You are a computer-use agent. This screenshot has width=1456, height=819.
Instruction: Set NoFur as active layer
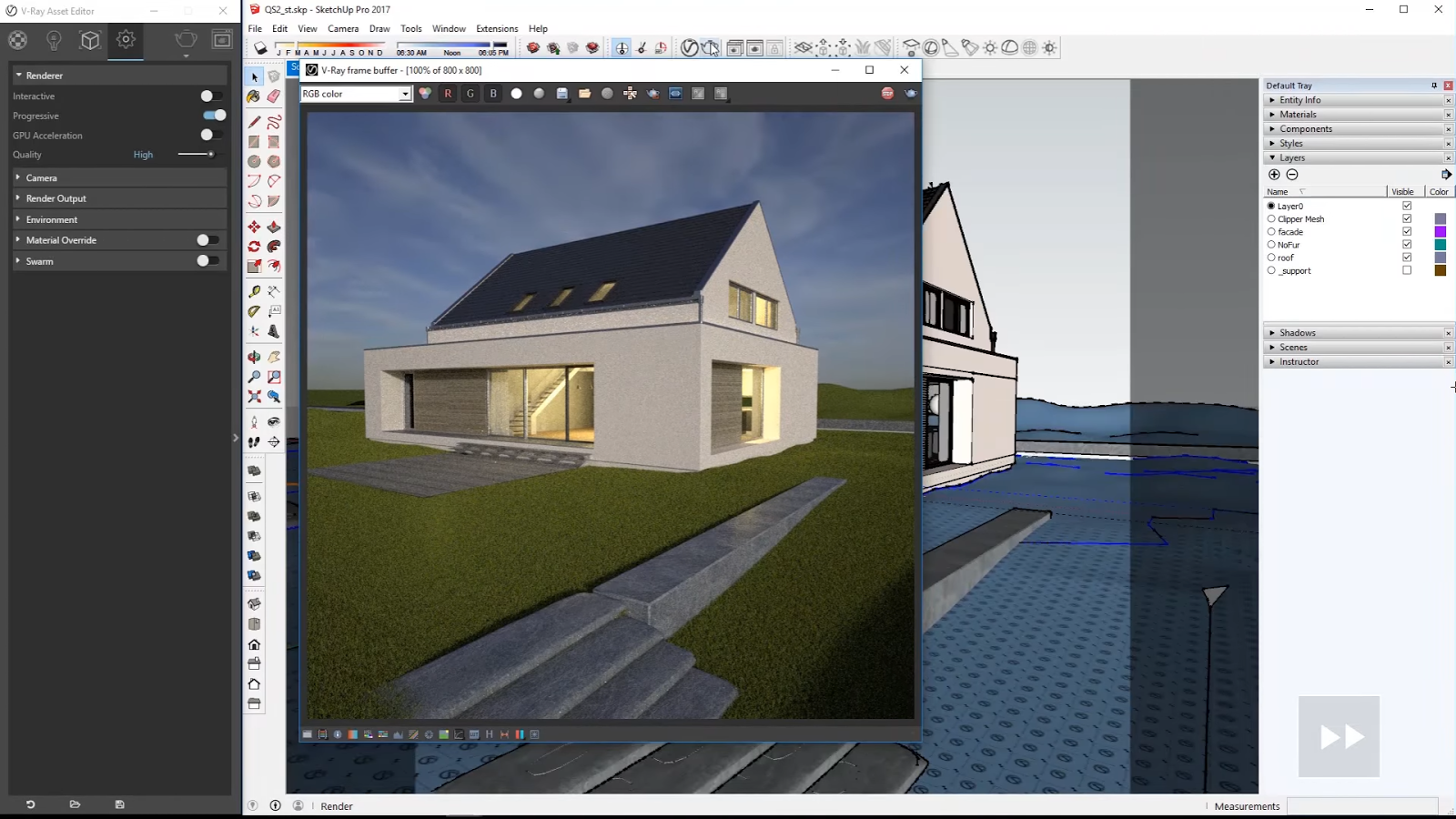click(1271, 245)
